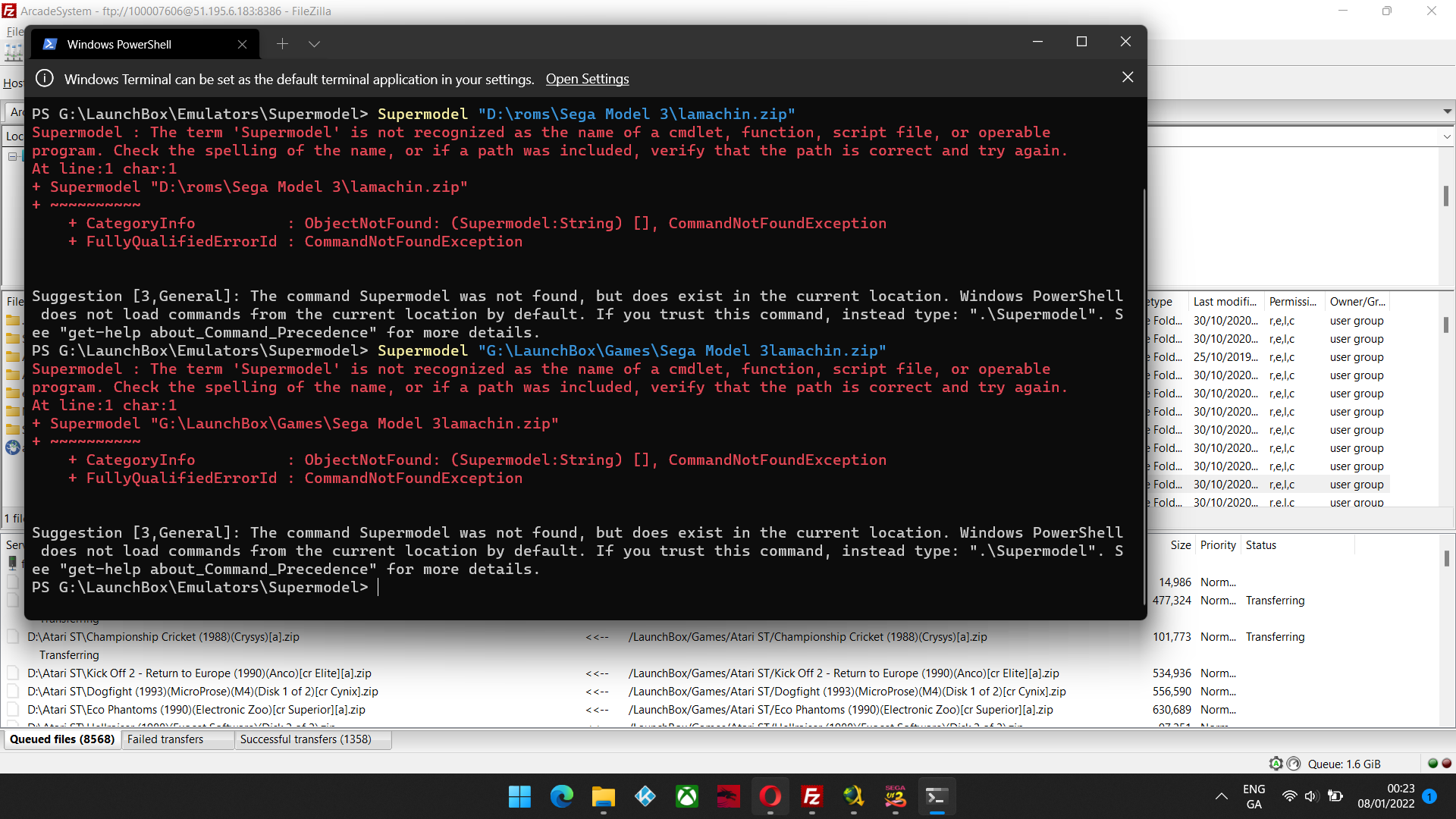Select D:\Atari ST\Dogfight (1993) queue entry
1456x819 pixels.
[202, 692]
